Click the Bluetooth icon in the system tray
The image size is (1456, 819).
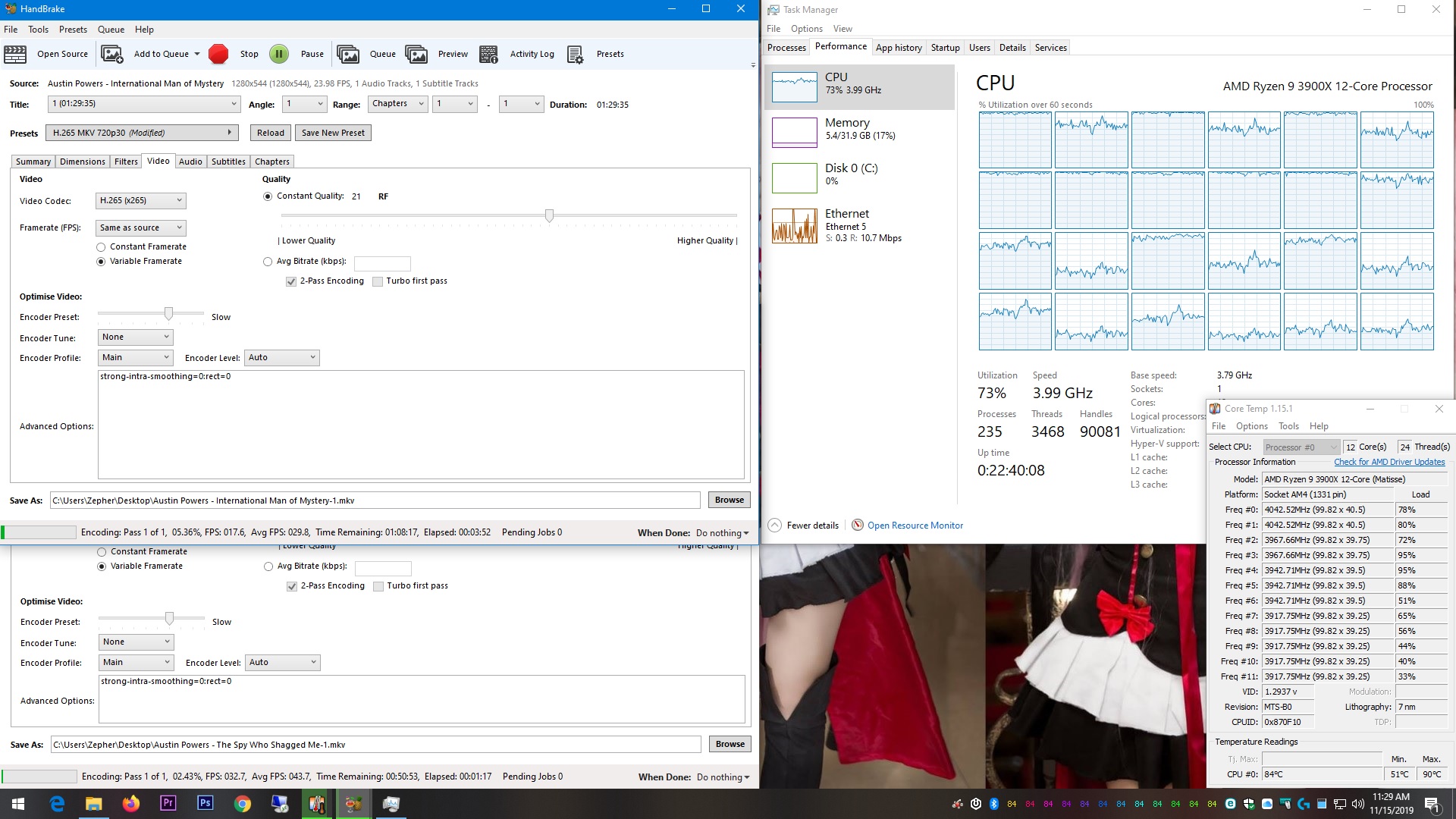[993, 804]
